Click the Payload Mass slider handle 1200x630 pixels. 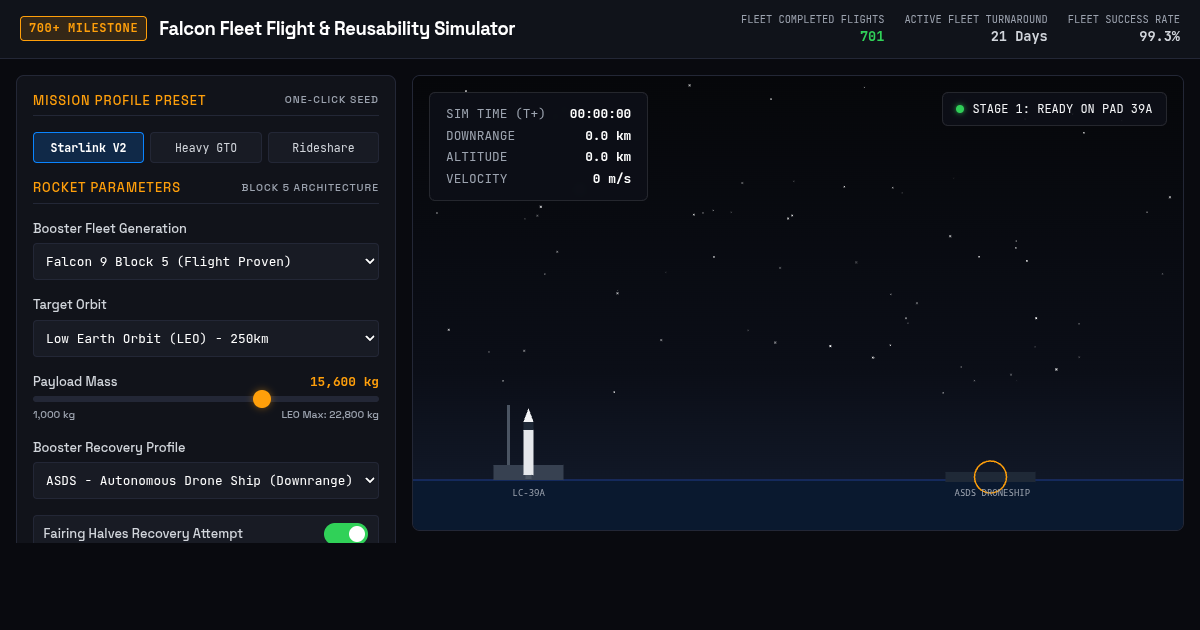[x=262, y=399]
